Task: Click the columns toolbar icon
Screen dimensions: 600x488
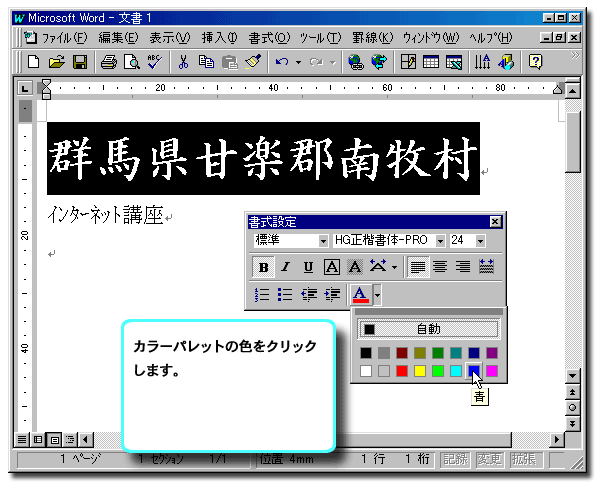Action: tap(482, 62)
